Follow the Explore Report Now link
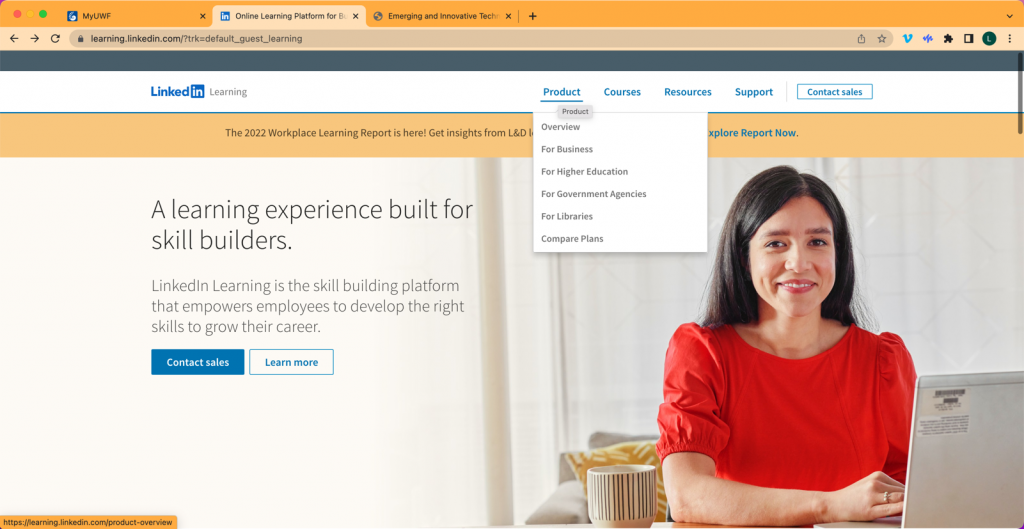Viewport: 1024px width, 529px height. [751, 133]
